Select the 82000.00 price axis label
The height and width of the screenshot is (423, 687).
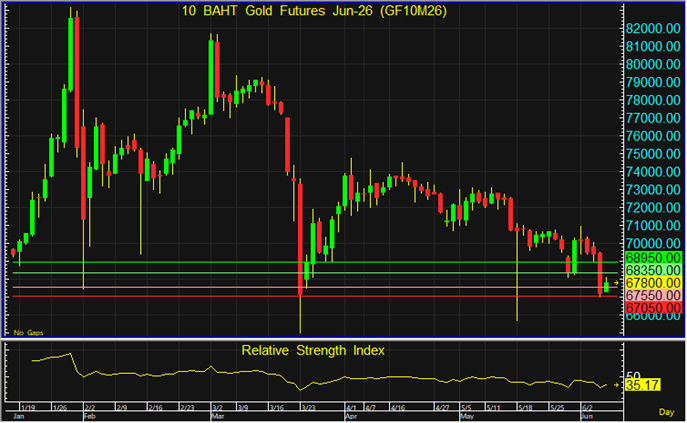(653, 28)
